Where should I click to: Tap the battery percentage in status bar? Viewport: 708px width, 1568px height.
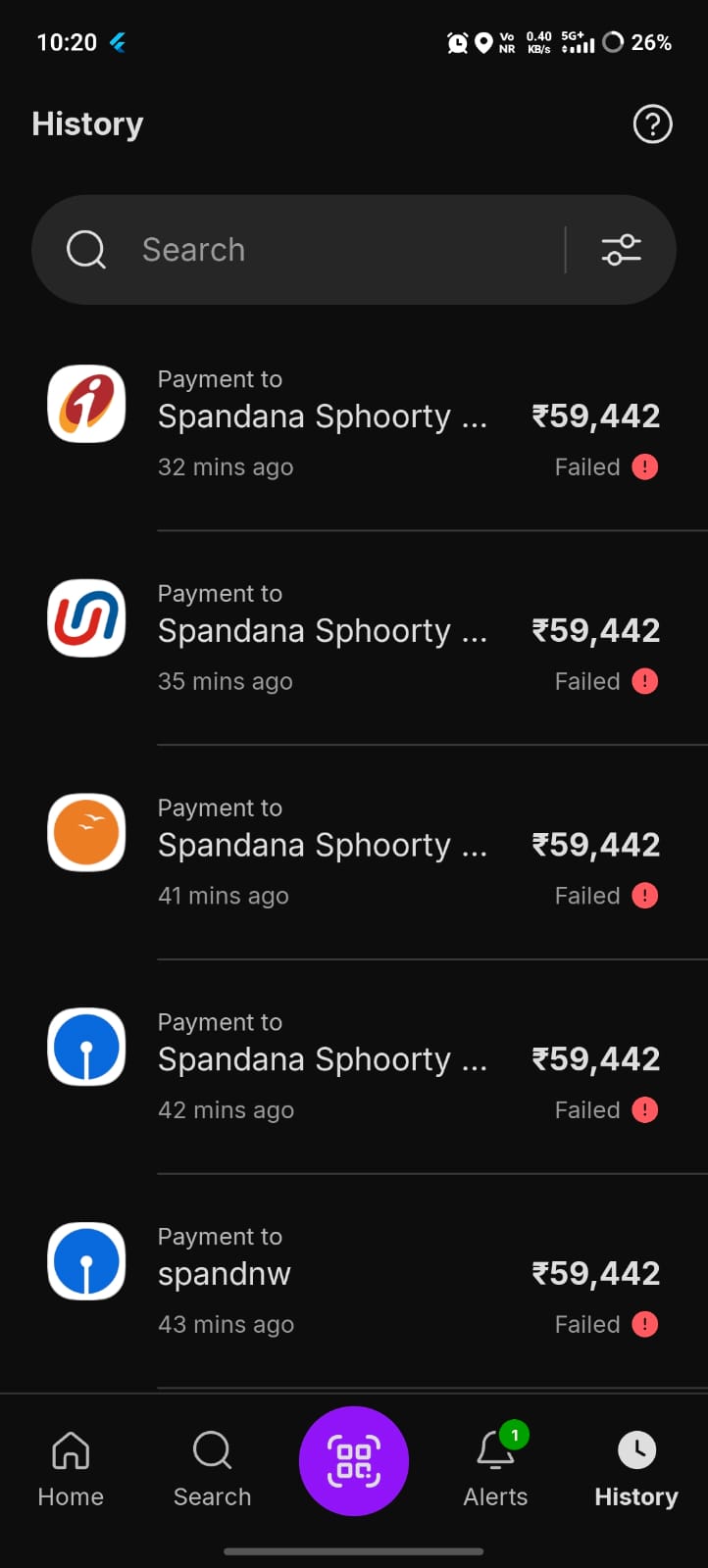[x=650, y=42]
